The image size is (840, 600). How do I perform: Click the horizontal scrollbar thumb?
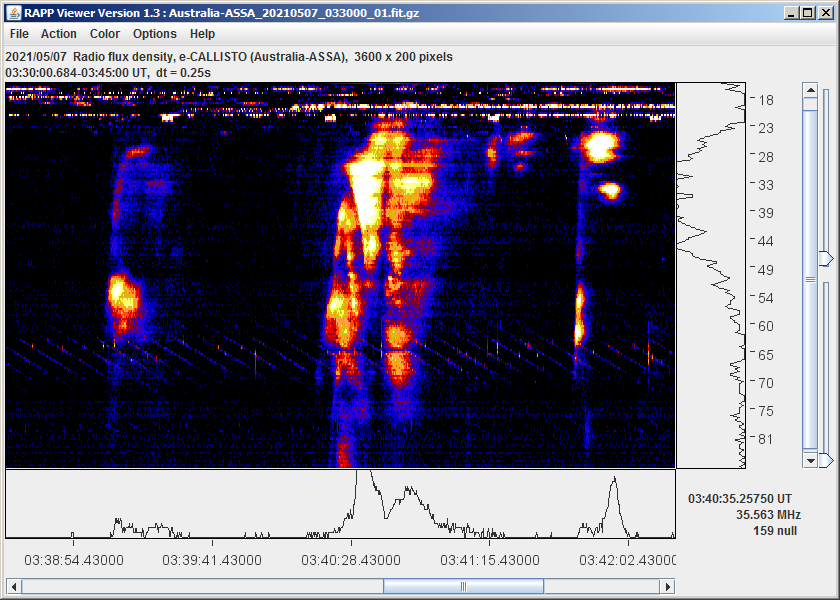pyautogui.click(x=463, y=586)
